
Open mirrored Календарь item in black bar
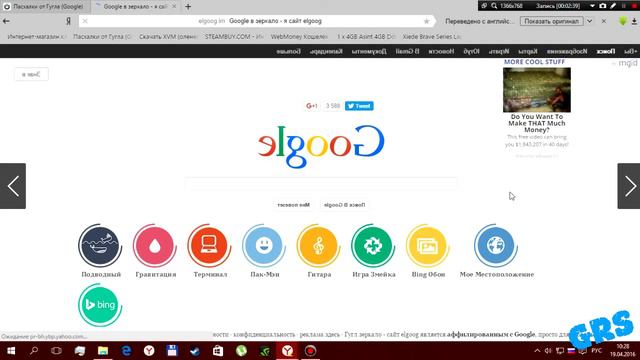[x=326, y=51]
